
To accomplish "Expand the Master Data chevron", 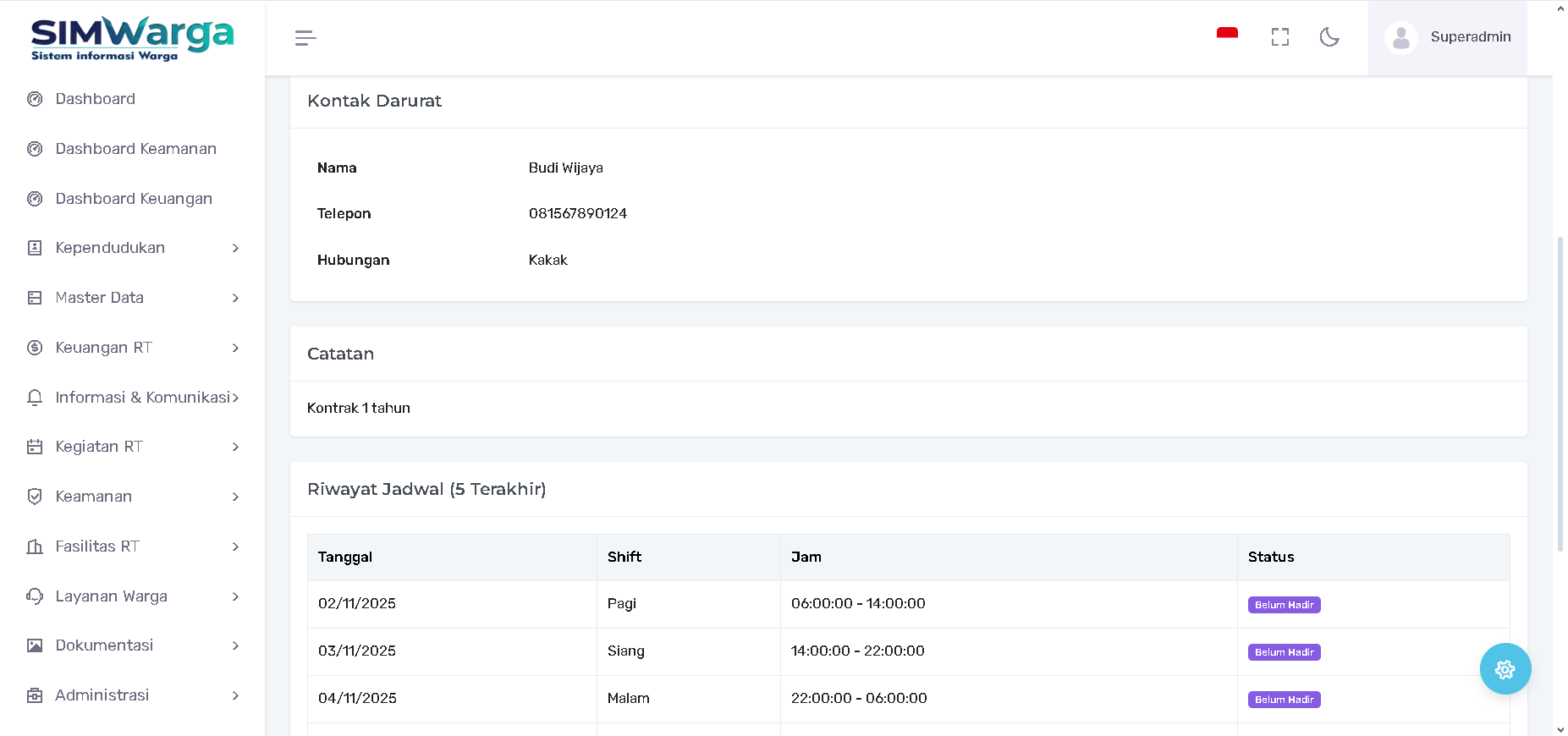I will tap(235, 298).
